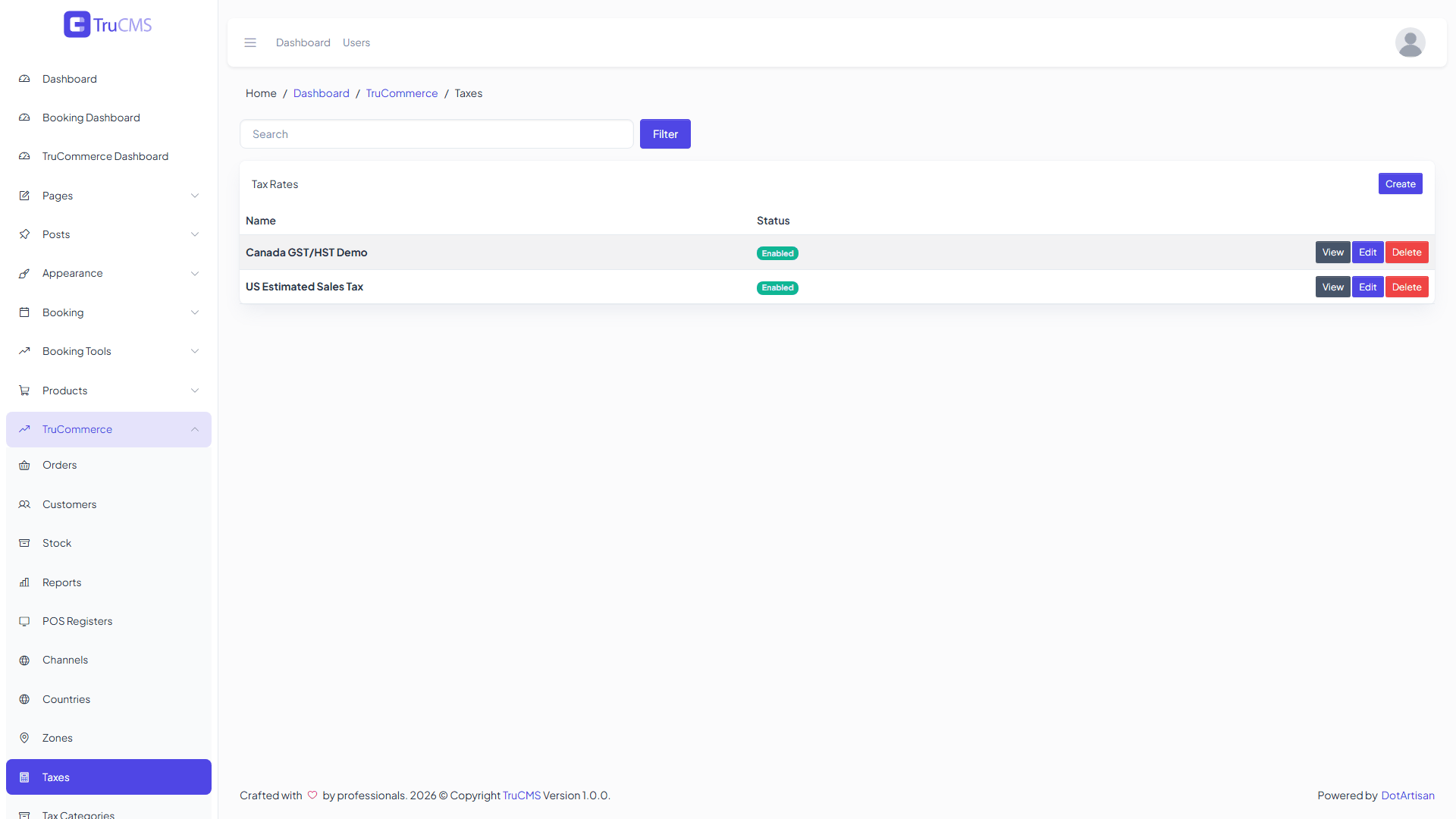Click the Booking calendar icon in sidebar
Screen dimensions: 1456x819
pos(24,312)
